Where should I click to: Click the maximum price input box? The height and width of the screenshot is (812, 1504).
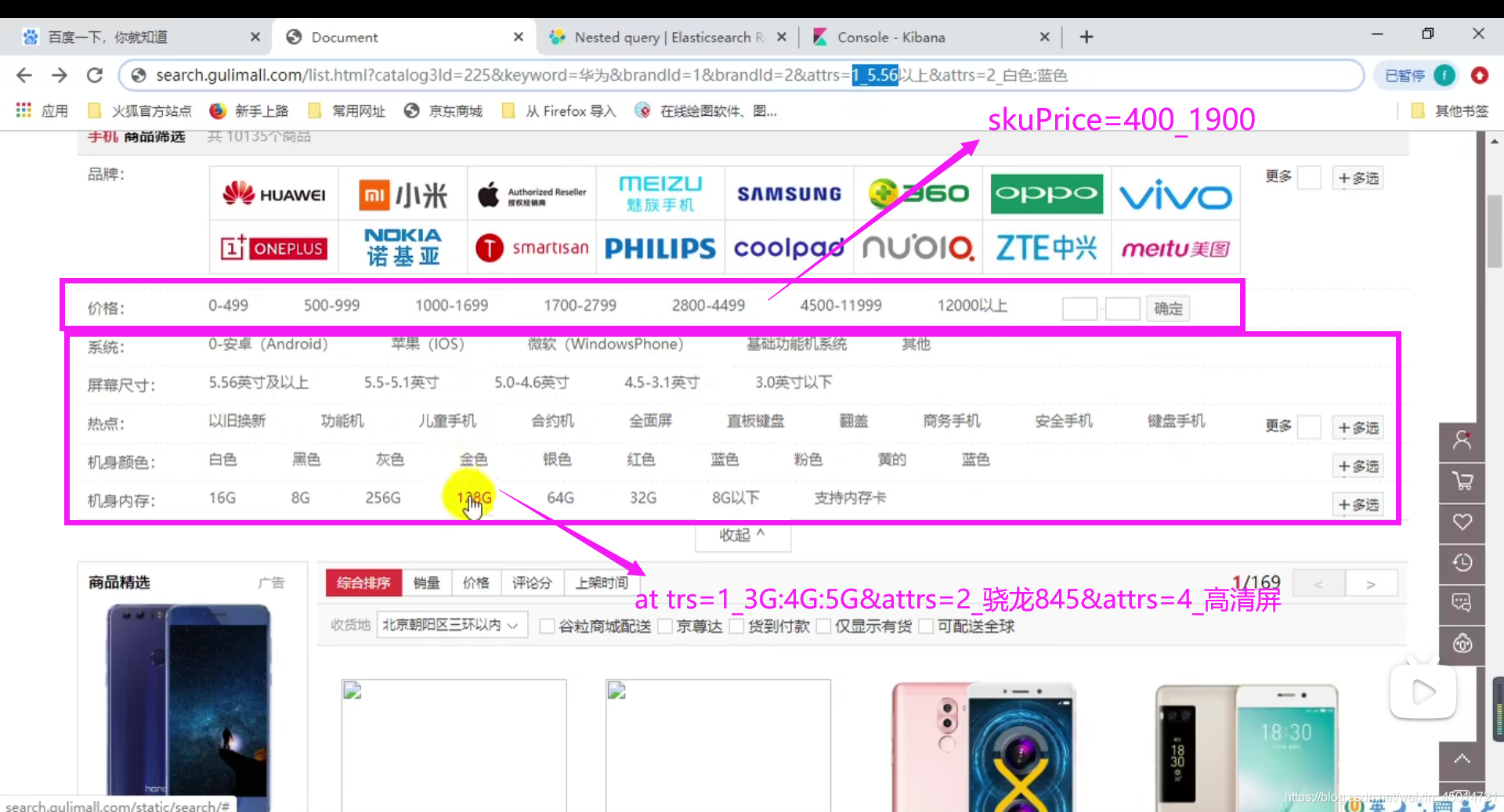(1123, 309)
